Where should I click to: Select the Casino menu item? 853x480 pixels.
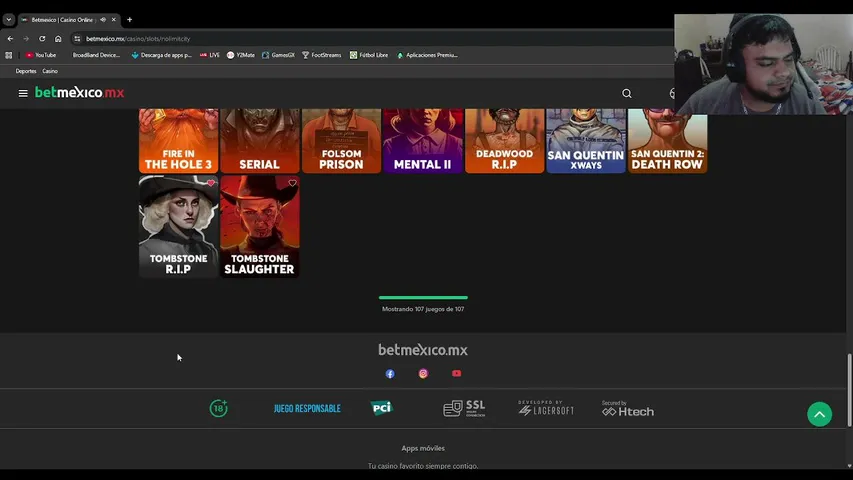tap(50, 71)
